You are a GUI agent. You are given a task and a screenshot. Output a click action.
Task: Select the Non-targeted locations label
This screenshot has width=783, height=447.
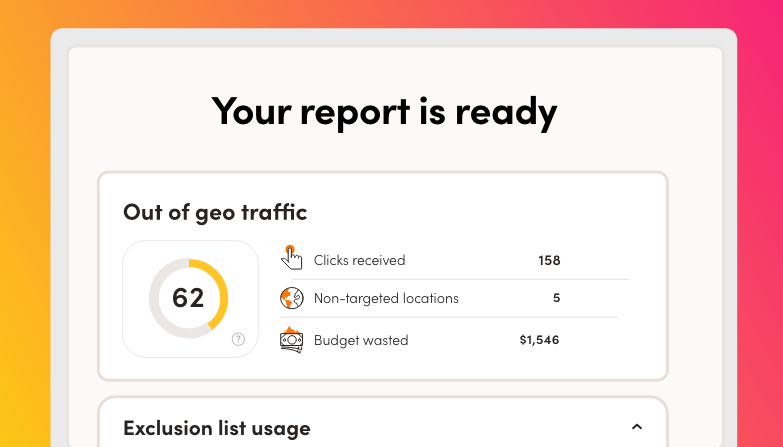(x=386, y=298)
